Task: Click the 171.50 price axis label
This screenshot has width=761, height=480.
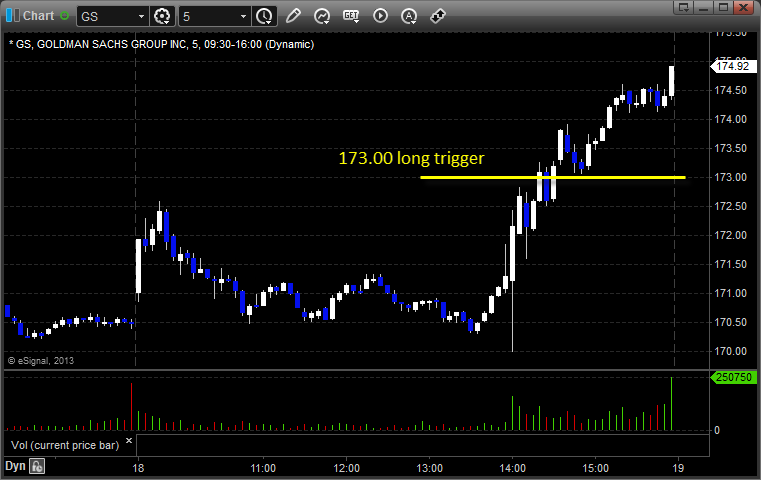Action: pyautogui.click(x=730, y=265)
